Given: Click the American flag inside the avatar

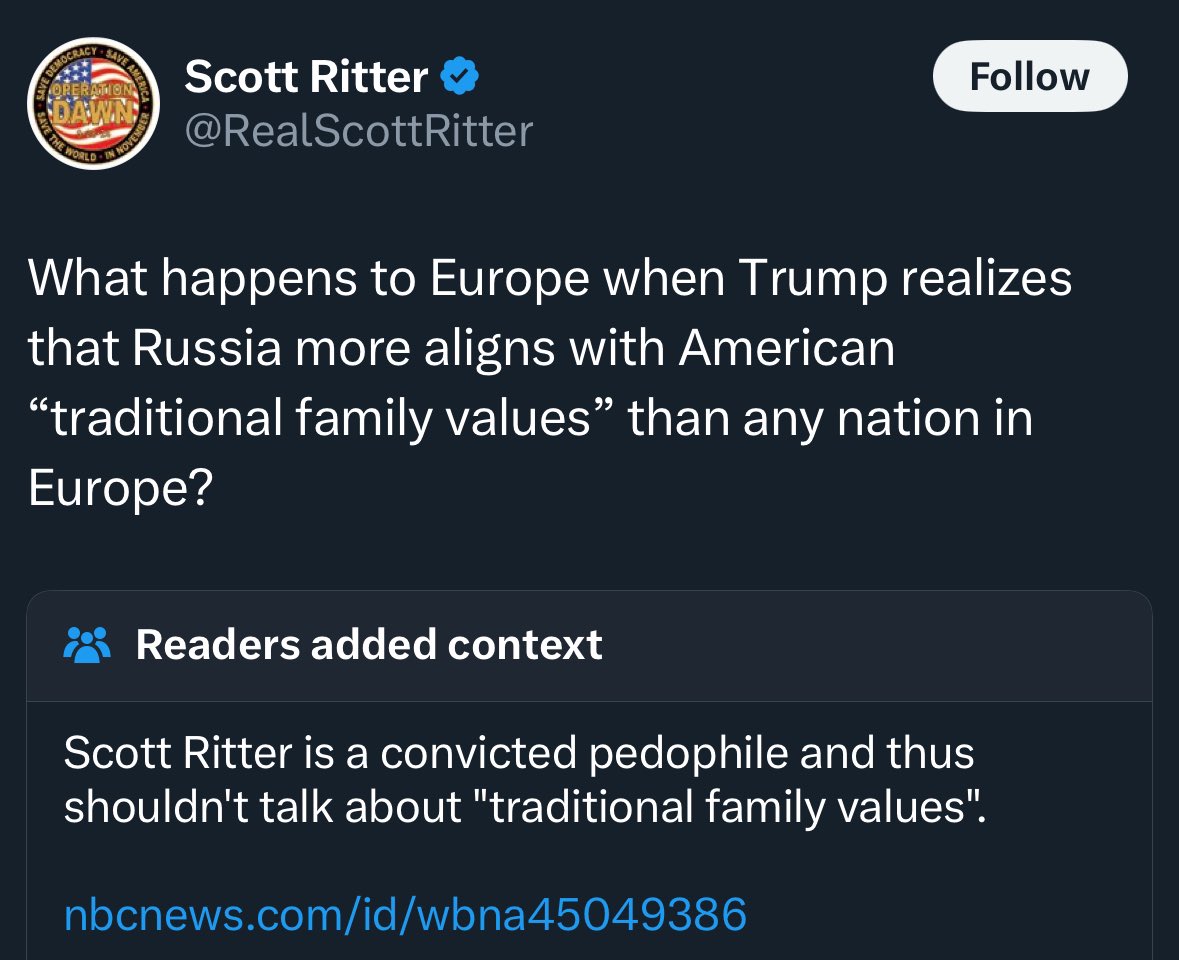Looking at the screenshot, I should click(92, 78).
